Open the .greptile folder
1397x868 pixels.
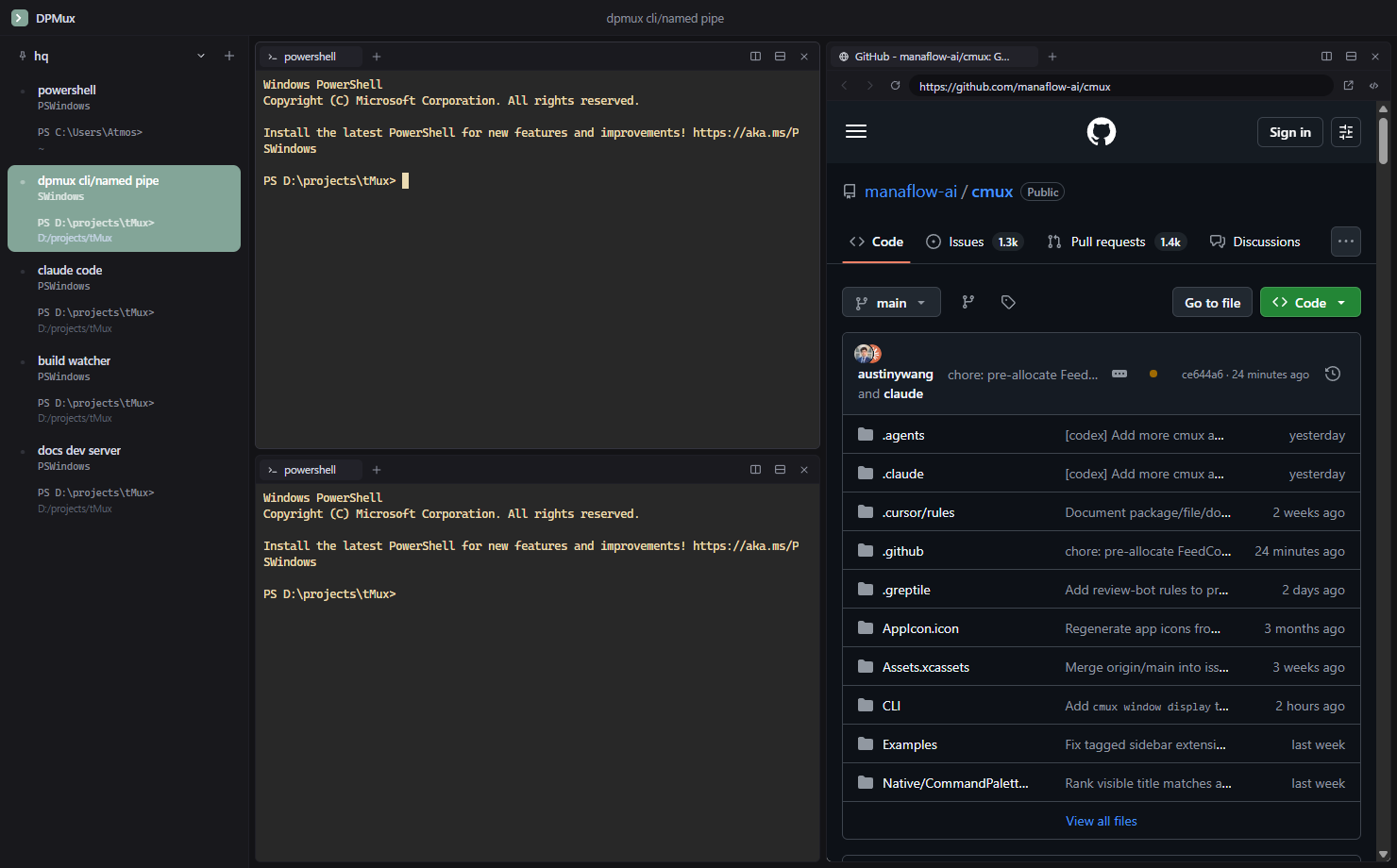point(906,590)
